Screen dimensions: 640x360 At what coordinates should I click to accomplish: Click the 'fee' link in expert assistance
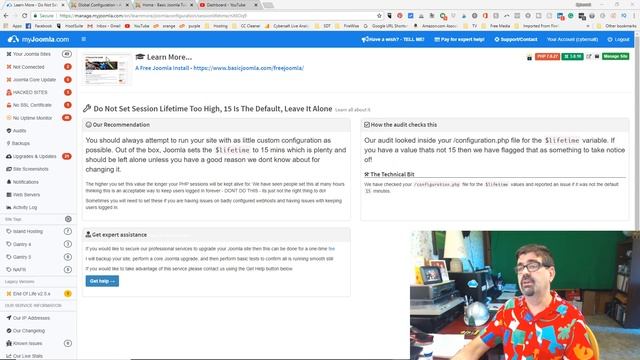click(x=331, y=249)
